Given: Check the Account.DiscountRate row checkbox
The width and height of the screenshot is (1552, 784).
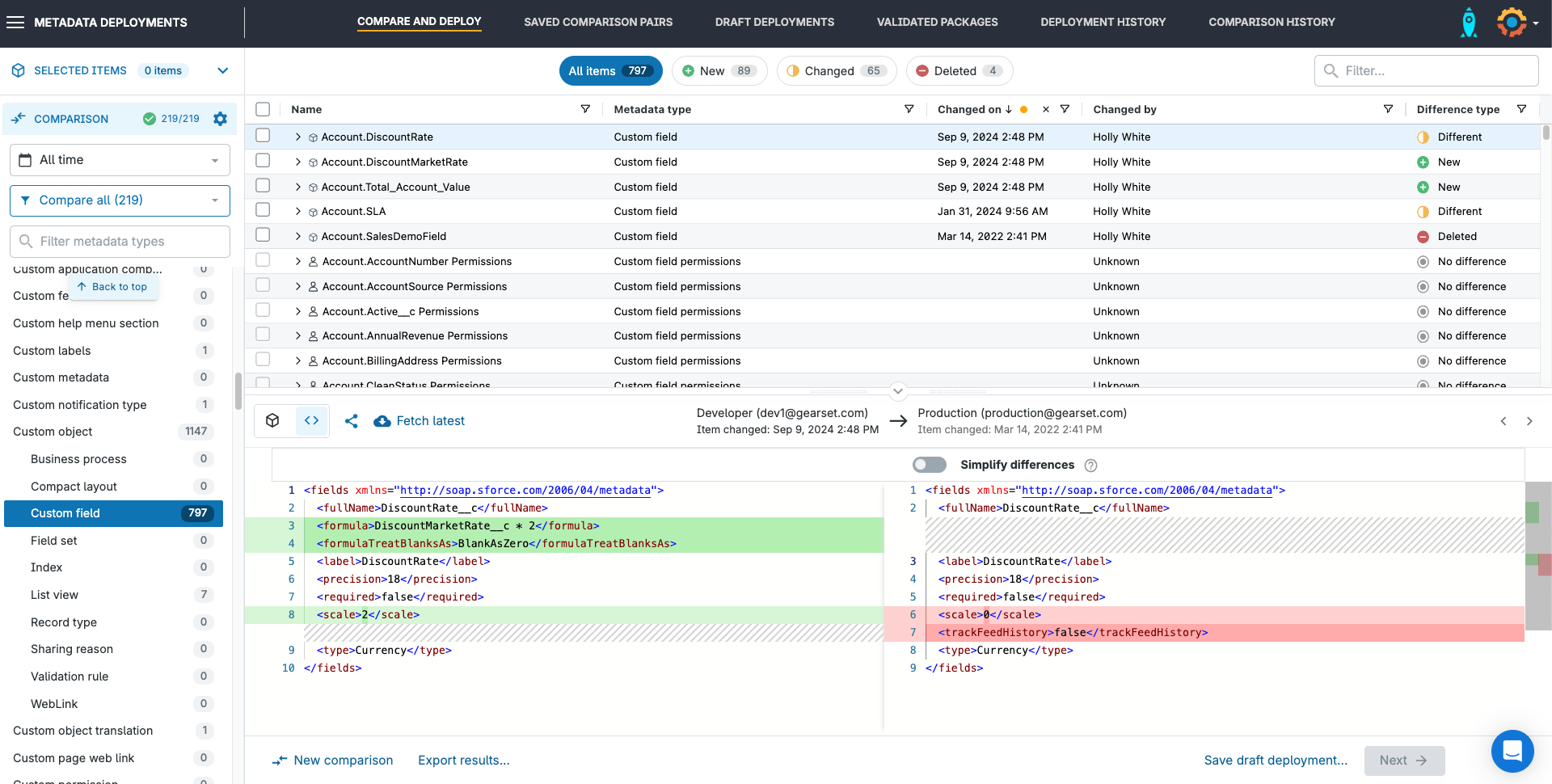Looking at the screenshot, I should [x=263, y=136].
